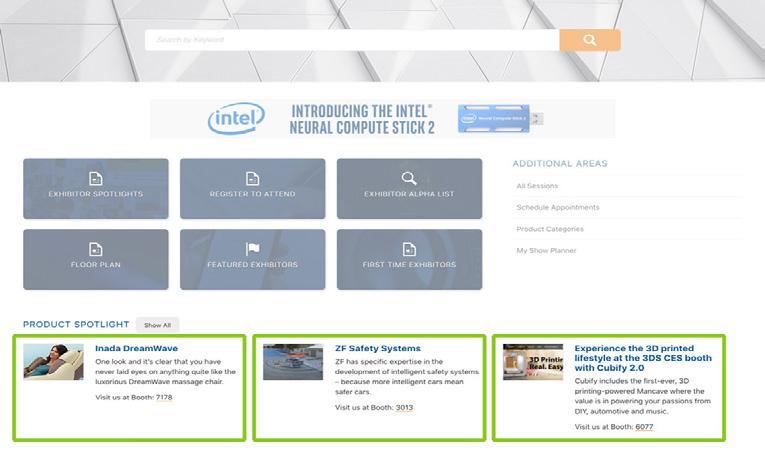
Task: Open My Show Planner link
Action: [546, 250]
